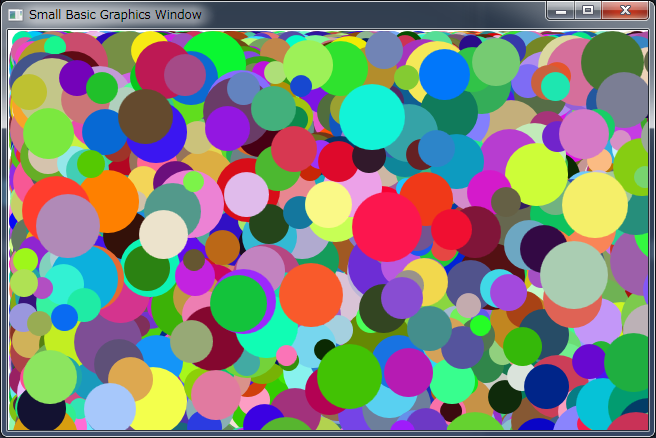Click the 'Small Basic Graphics Window' title text
Viewport: 656px width, 438px height.
[115, 15]
